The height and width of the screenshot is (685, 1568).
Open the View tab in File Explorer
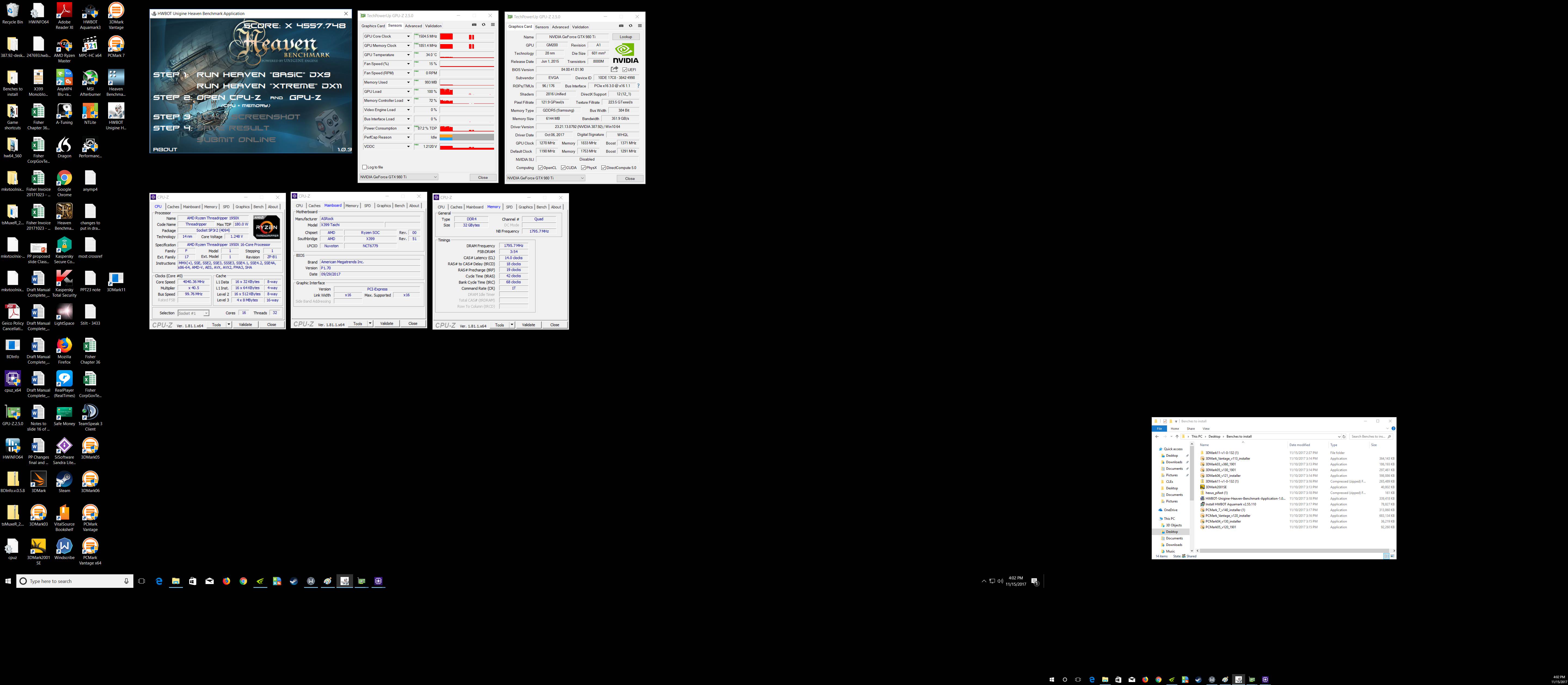tap(1206, 428)
